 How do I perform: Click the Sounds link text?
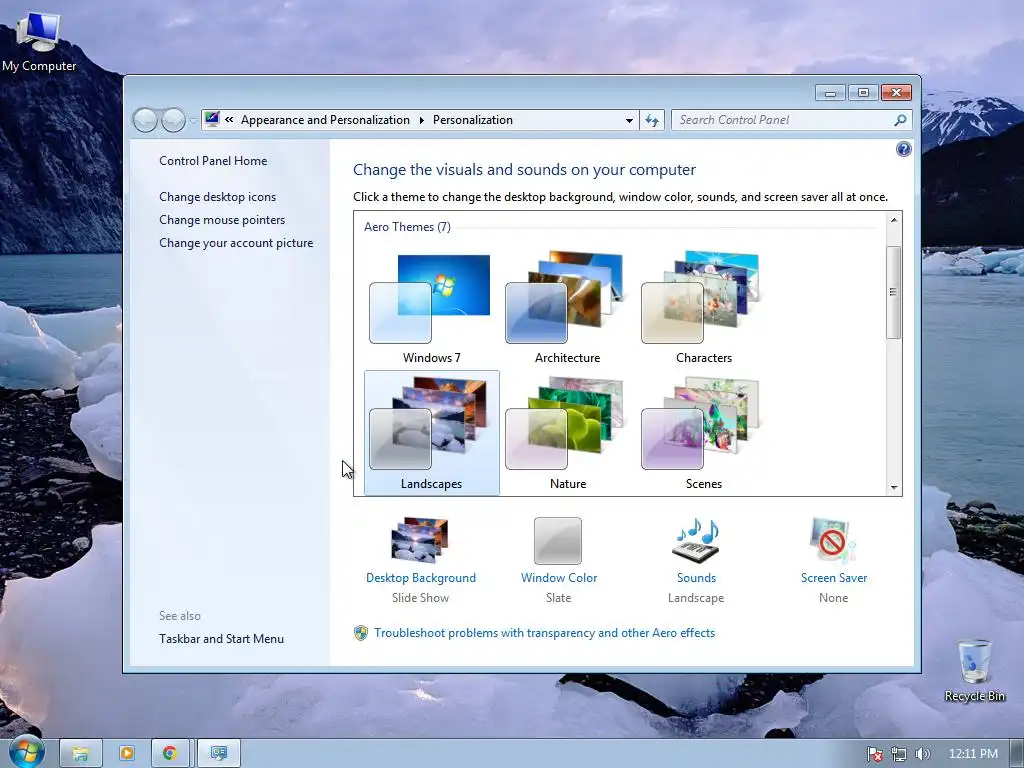pos(696,578)
